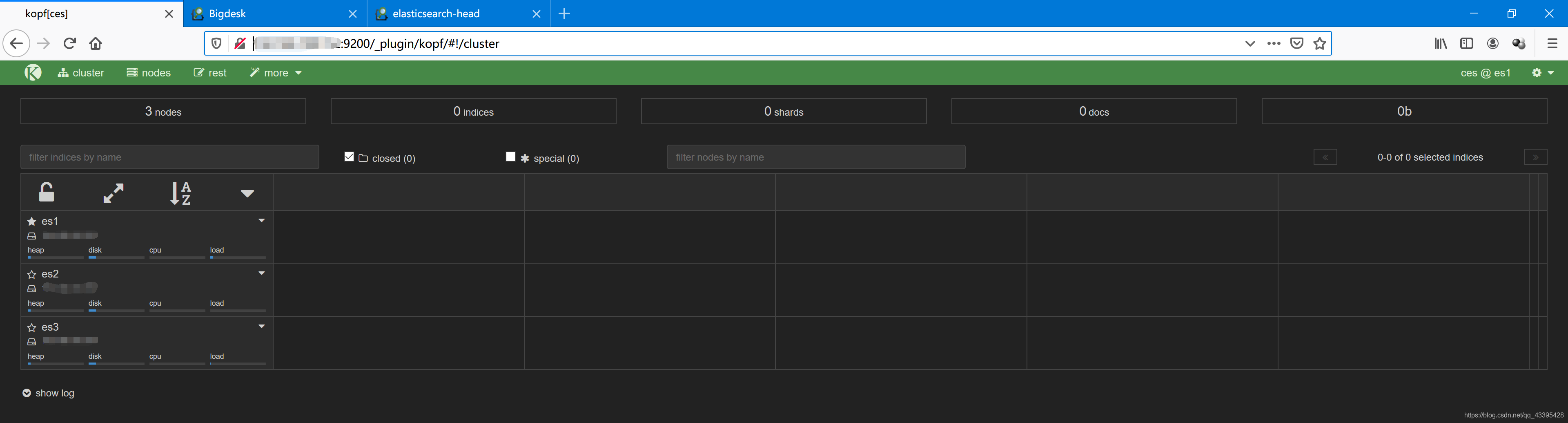This screenshot has width=1568, height=423.
Task: Click the 0 indices counter box
Action: point(474,111)
